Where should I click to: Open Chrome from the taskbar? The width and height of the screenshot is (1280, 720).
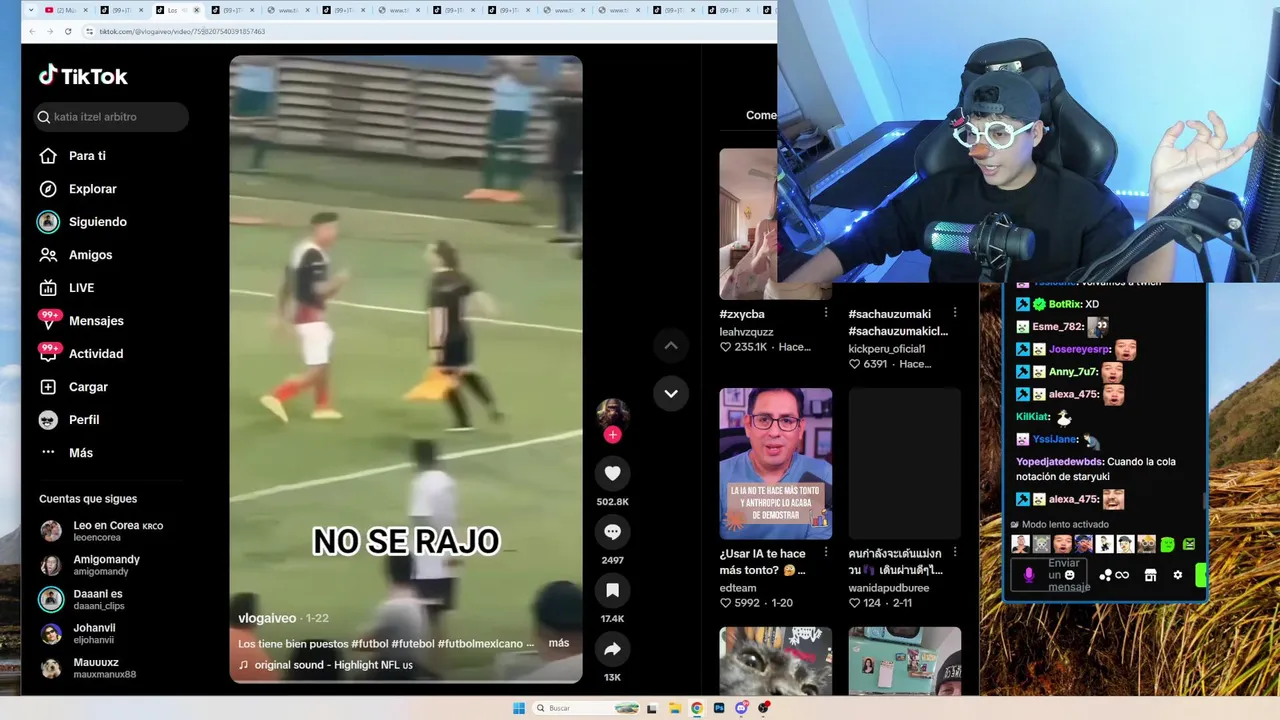coord(697,708)
